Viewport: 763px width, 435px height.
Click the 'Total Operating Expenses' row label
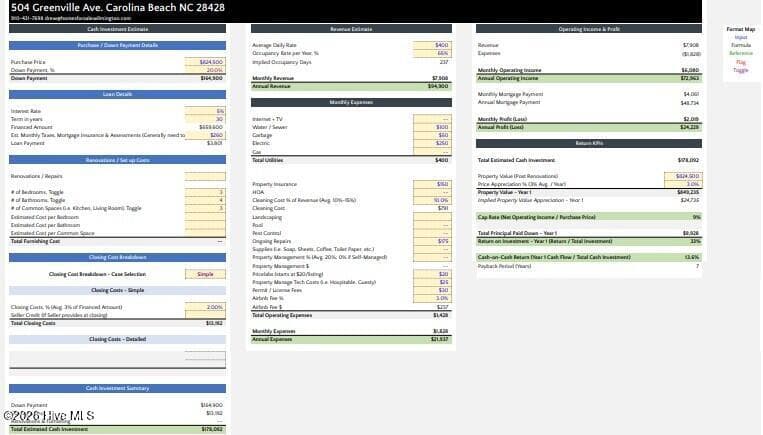point(282,315)
